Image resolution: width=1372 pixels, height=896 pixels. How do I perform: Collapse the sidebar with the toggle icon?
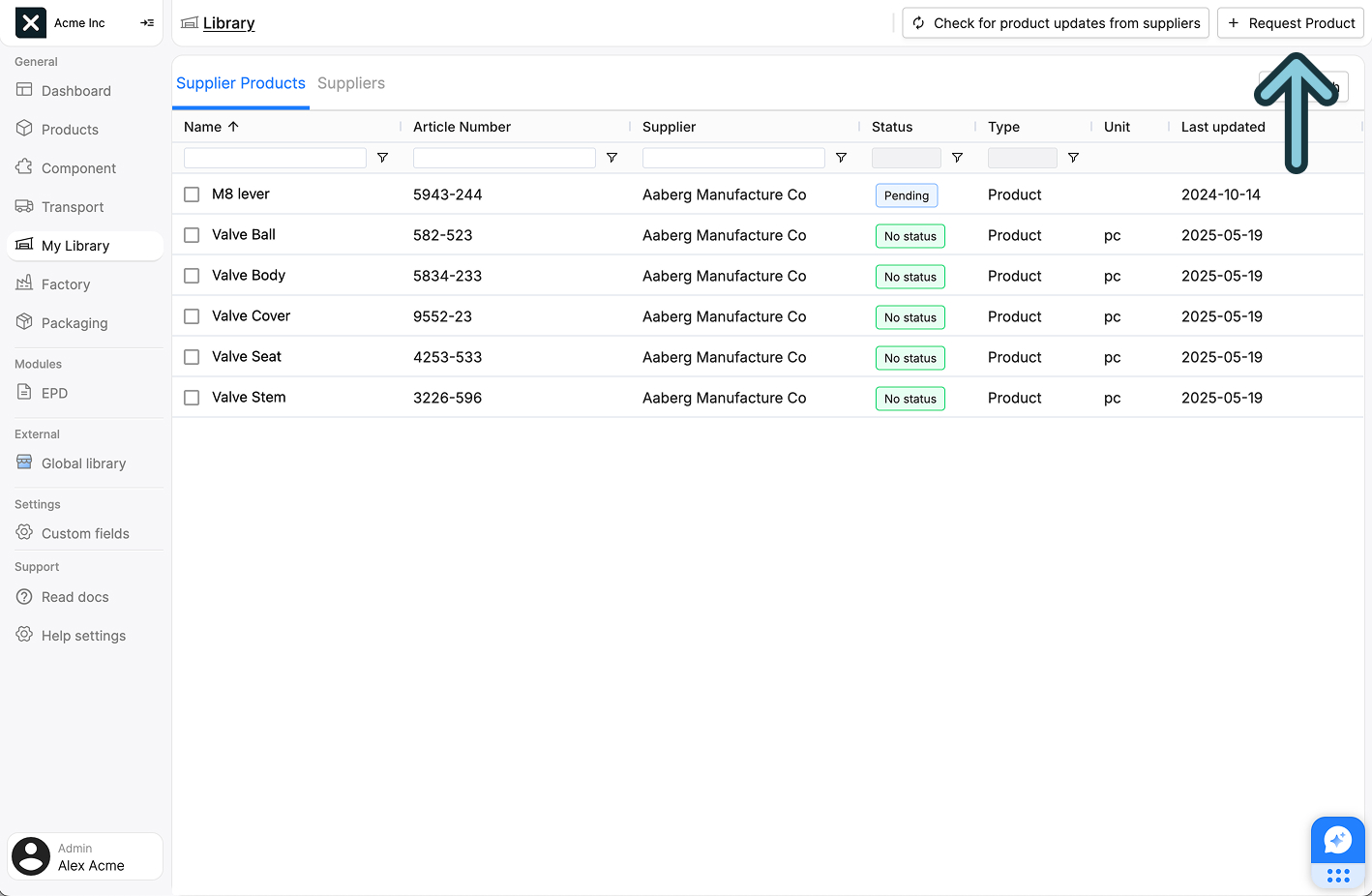point(147,22)
